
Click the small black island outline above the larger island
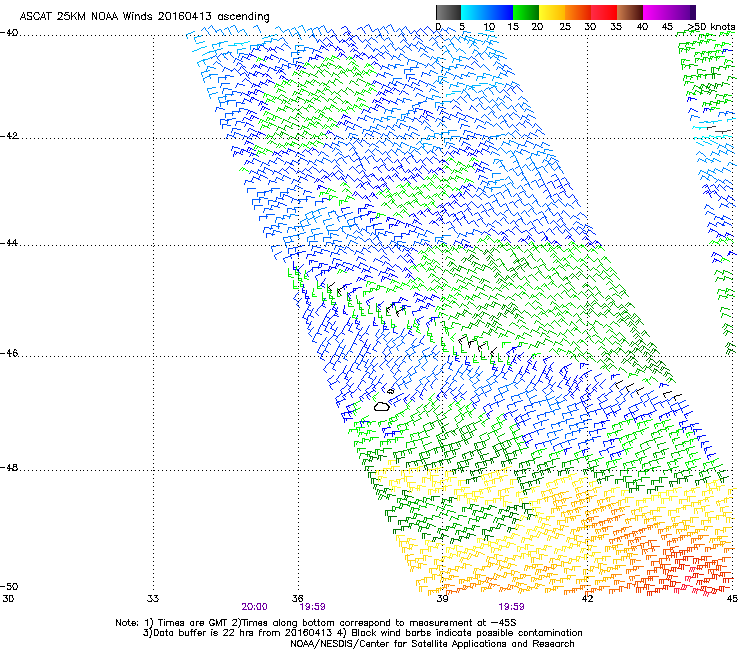(391, 391)
